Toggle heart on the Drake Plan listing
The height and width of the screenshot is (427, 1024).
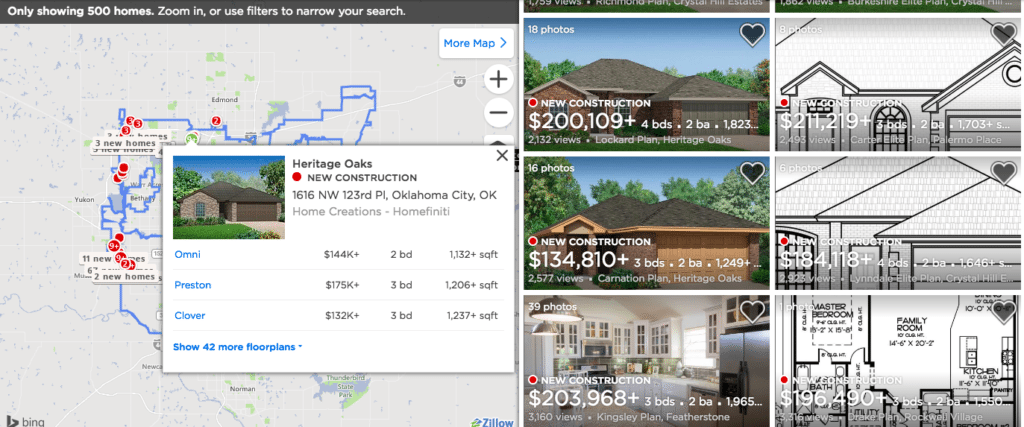click(1004, 311)
